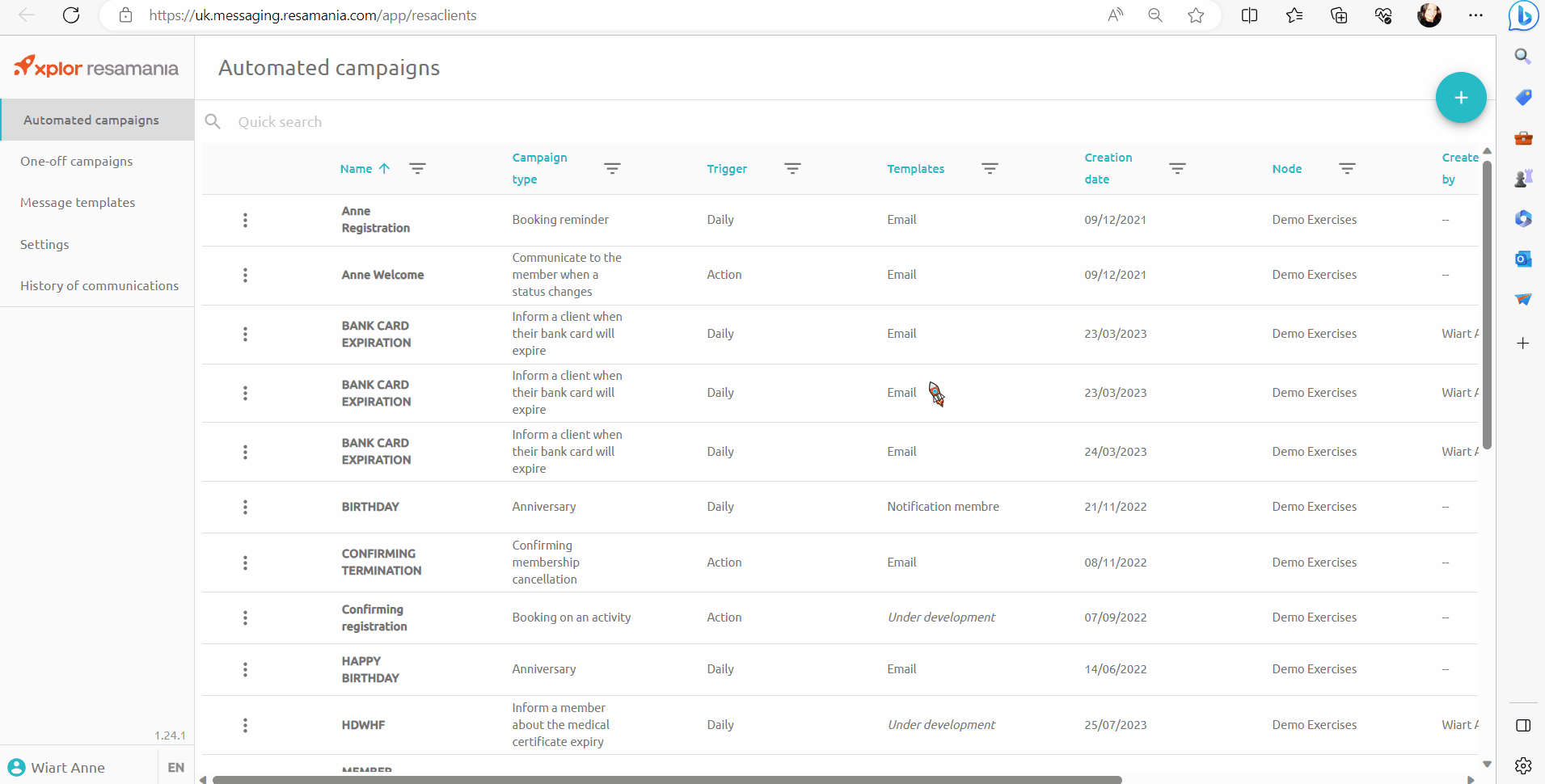Open History of communications page
The width and height of the screenshot is (1545, 784).
pyautogui.click(x=99, y=286)
